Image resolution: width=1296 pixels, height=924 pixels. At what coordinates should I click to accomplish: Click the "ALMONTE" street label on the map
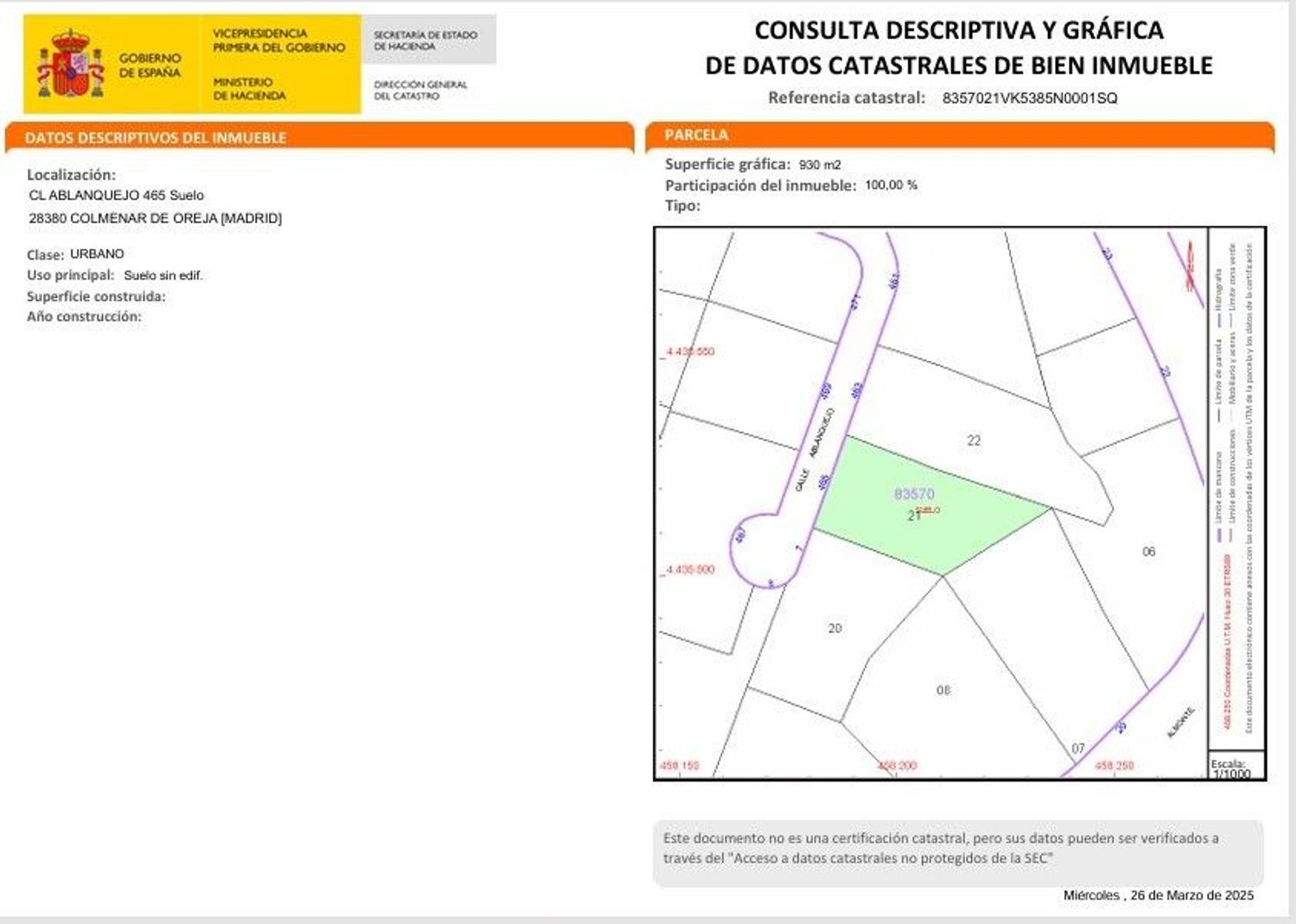tap(1181, 722)
